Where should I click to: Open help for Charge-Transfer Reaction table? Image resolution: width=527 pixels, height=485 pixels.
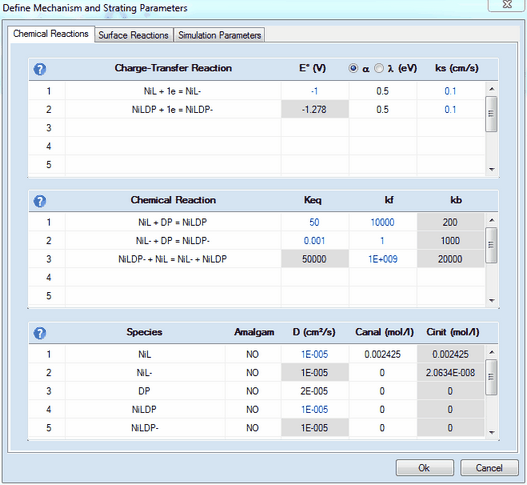click(40, 69)
